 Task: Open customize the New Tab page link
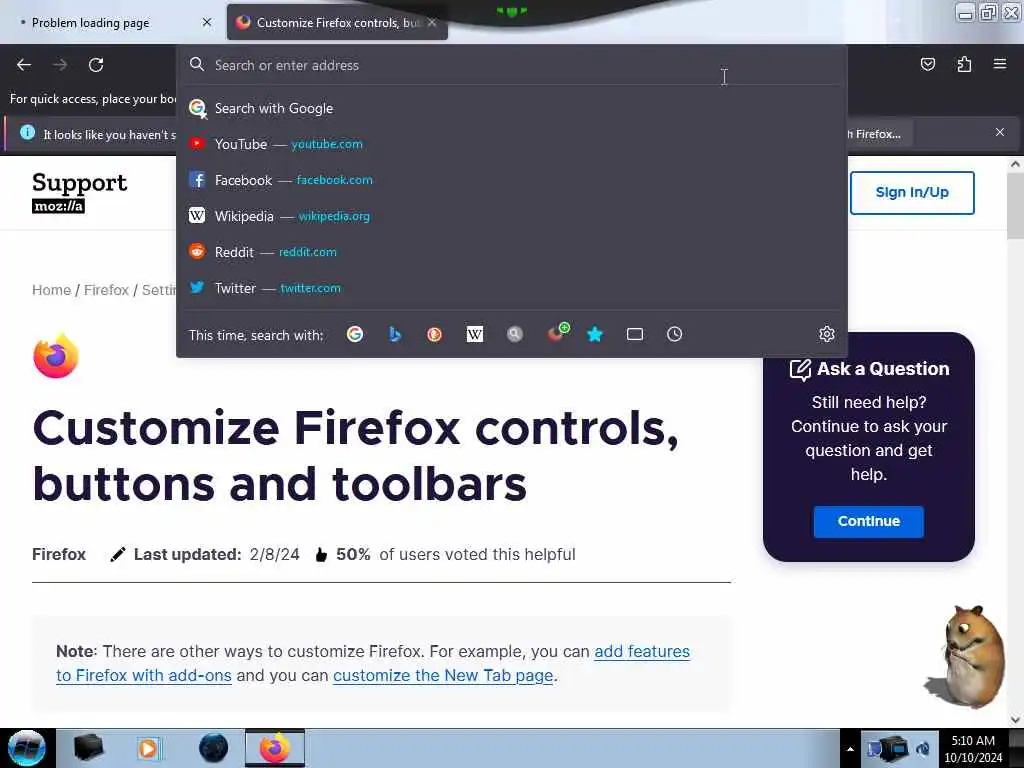pyautogui.click(x=443, y=675)
